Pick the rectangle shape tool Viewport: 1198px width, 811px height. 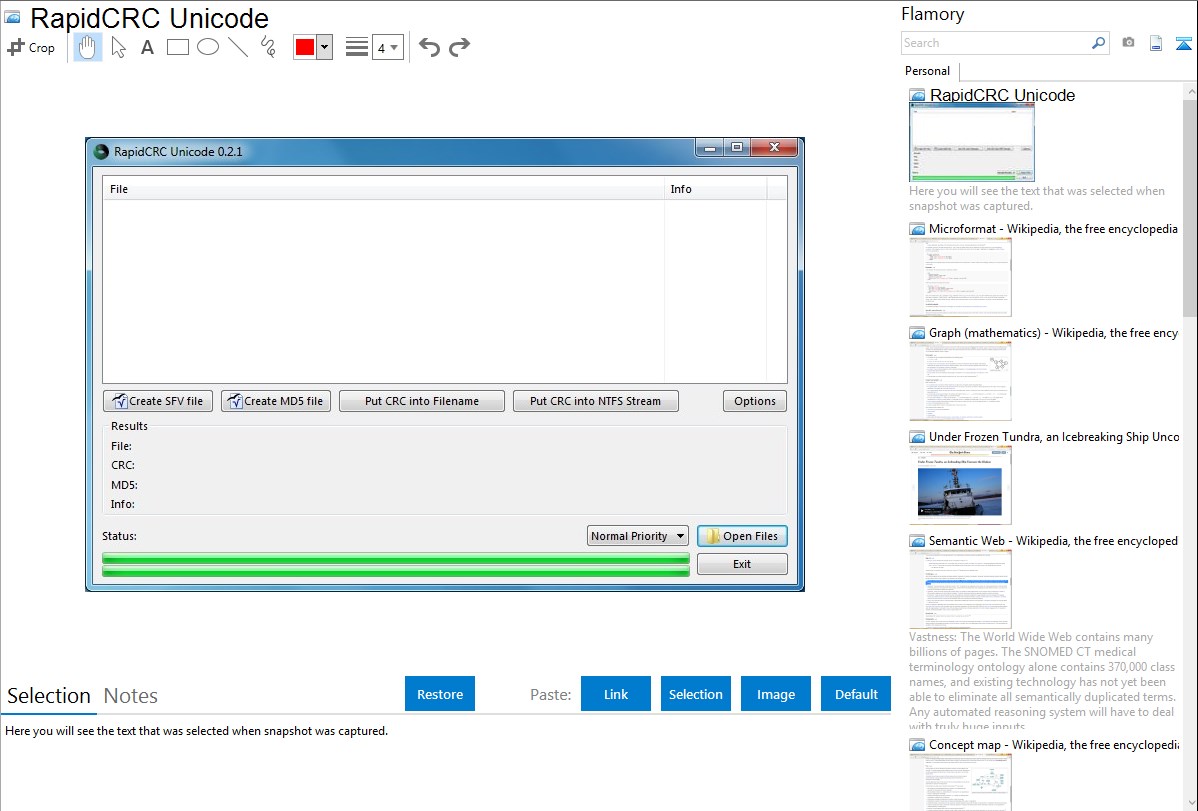(x=178, y=47)
